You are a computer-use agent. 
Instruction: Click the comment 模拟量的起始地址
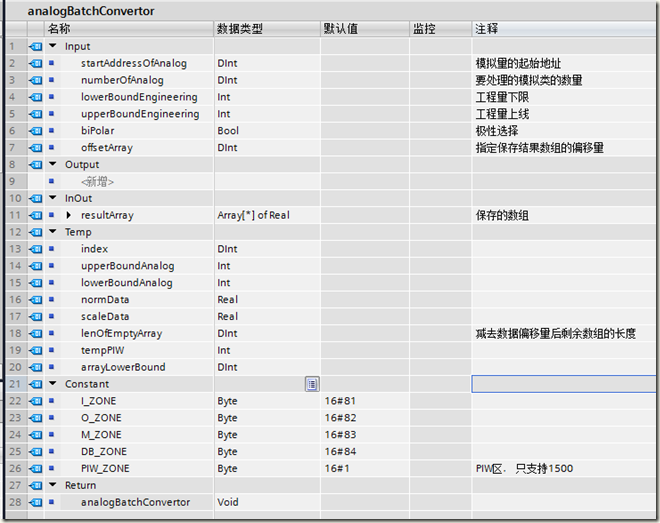click(518, 64)
